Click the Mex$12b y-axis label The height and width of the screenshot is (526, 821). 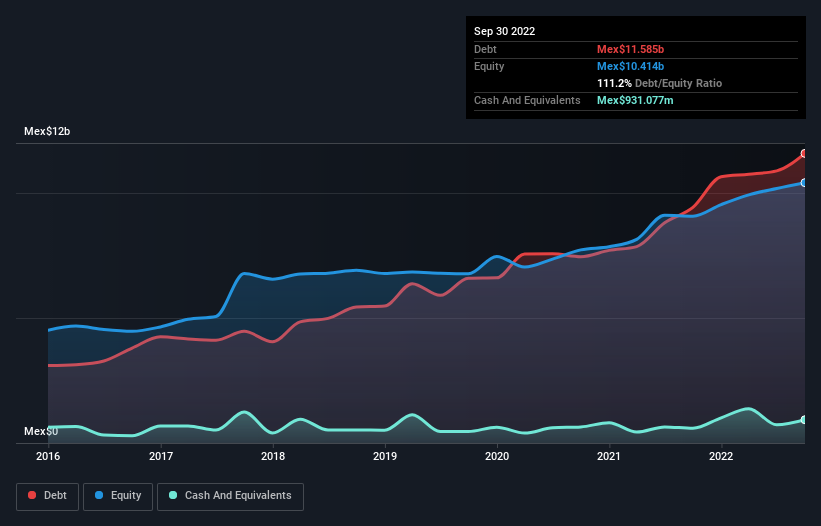click(47, 131)
